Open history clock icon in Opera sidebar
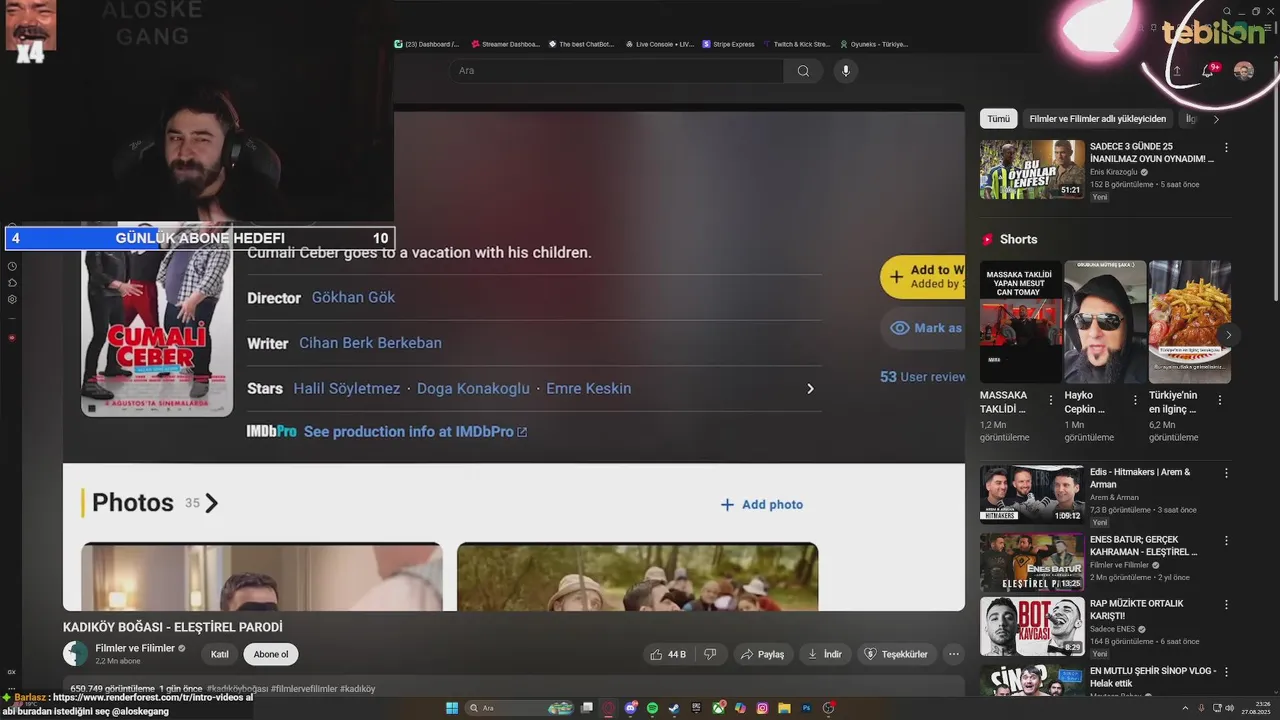1280x720 pixels. pyautogui.click(x=12, y=266)
